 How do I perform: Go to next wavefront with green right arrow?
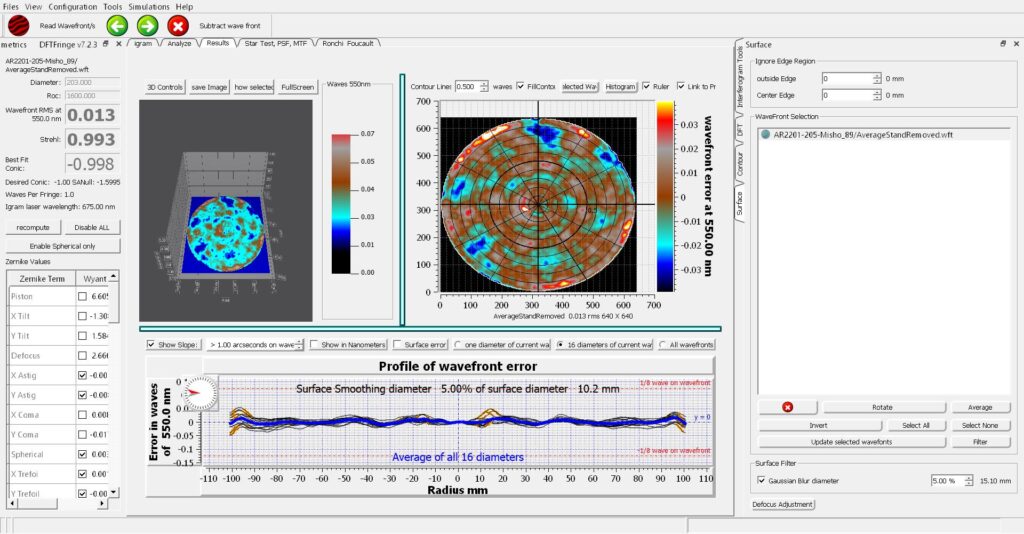click(x=148, y=25)
